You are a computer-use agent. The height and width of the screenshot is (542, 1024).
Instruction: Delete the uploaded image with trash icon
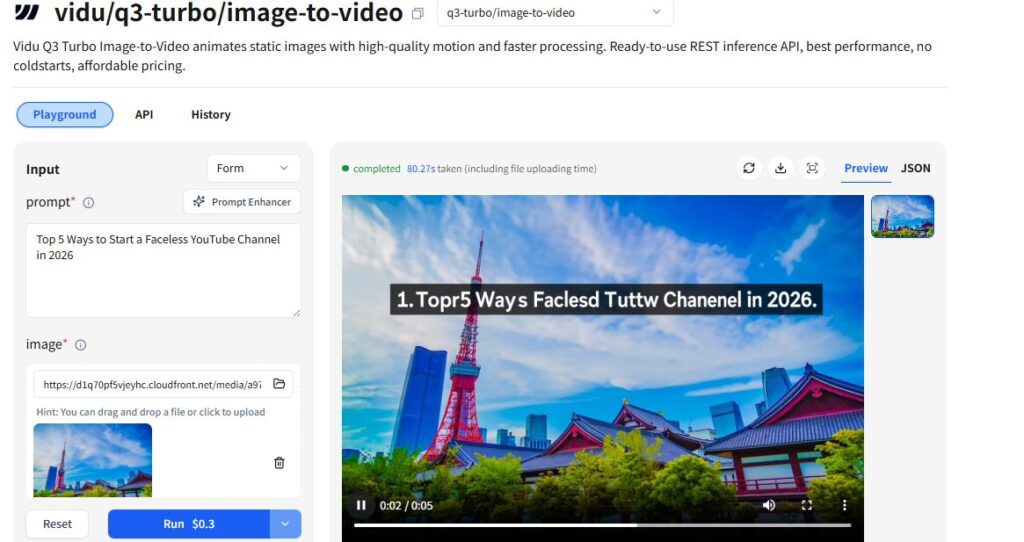coord(279,463)
